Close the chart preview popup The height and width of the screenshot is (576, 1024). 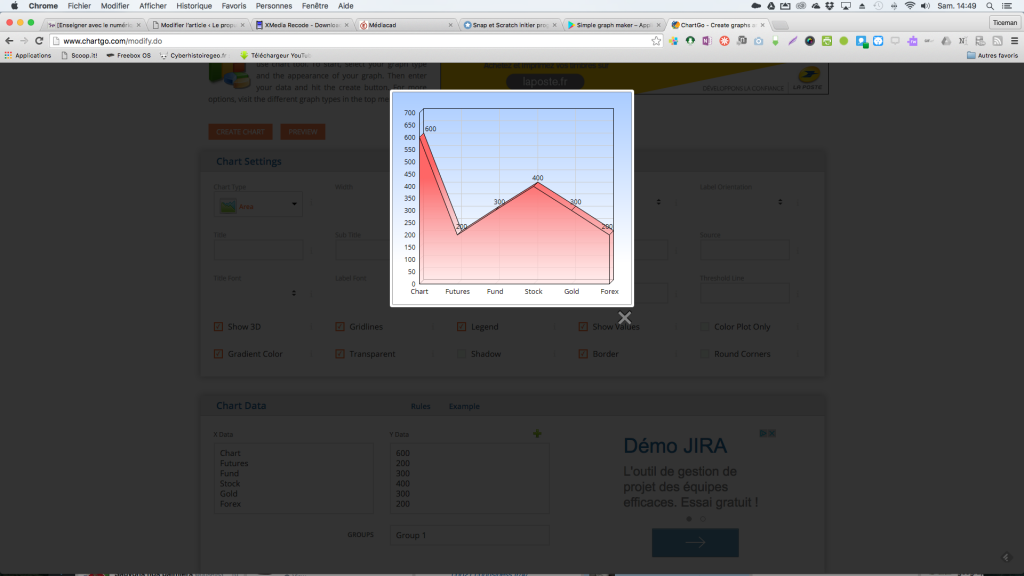624,318
